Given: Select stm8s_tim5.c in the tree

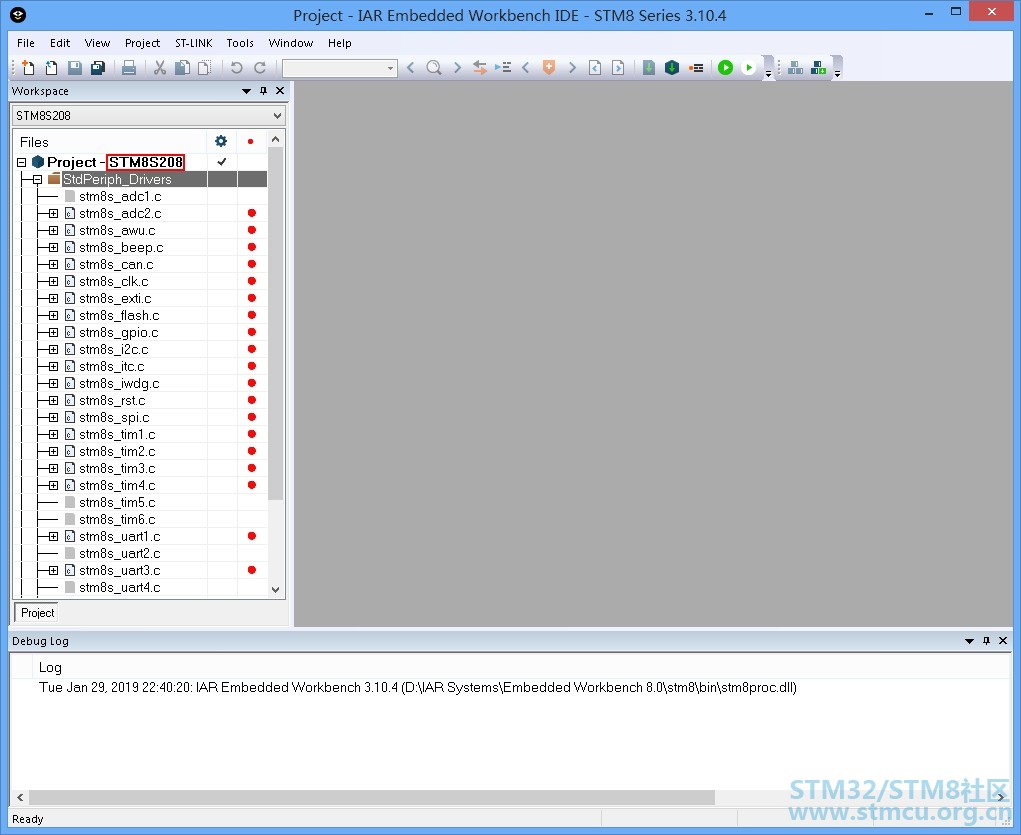Looking at the screenshot, I should (x=117, y=502).
